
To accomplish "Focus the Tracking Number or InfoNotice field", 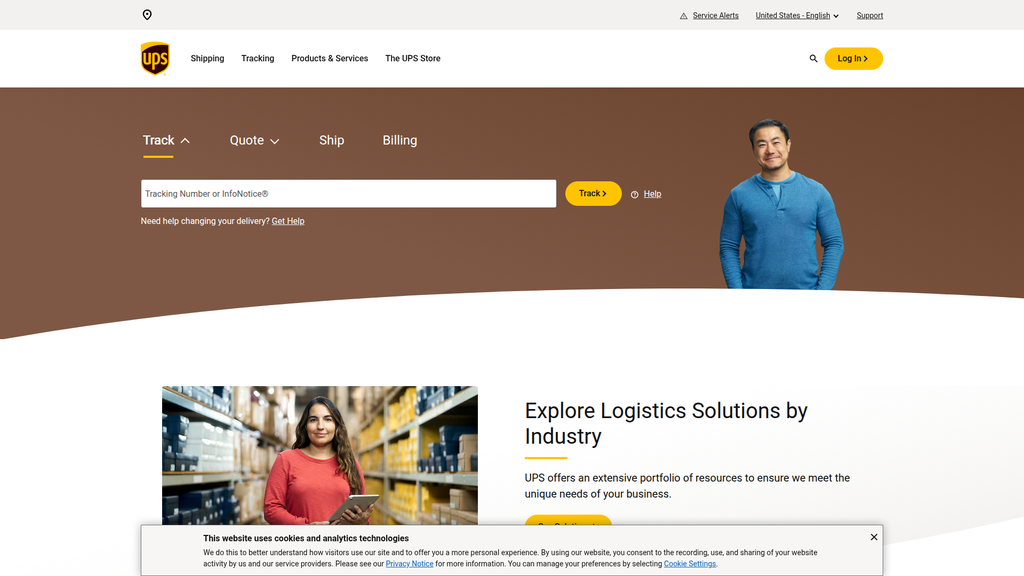I will [349, 194].
